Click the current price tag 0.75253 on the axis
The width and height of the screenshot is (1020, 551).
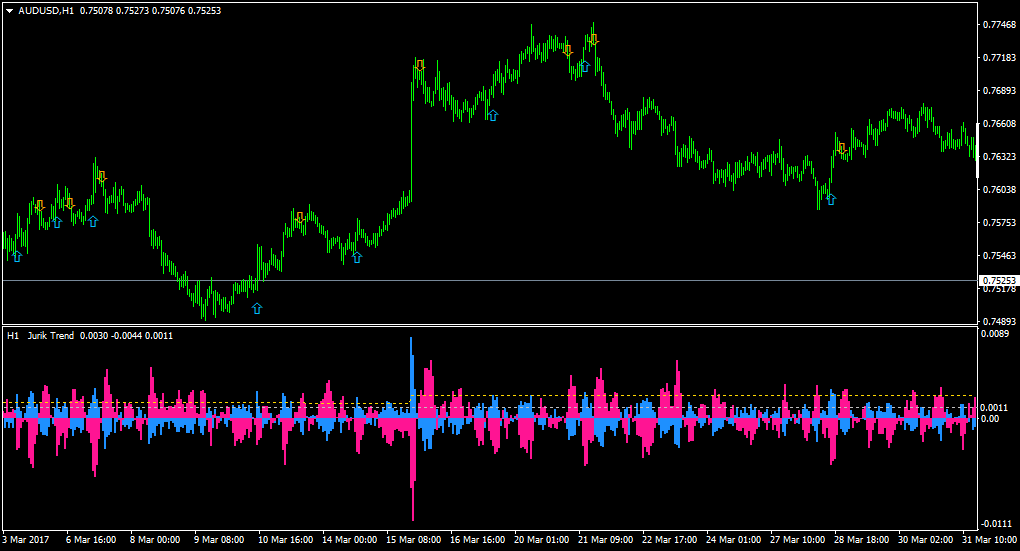pyautogui.click(x=999, y=281)
